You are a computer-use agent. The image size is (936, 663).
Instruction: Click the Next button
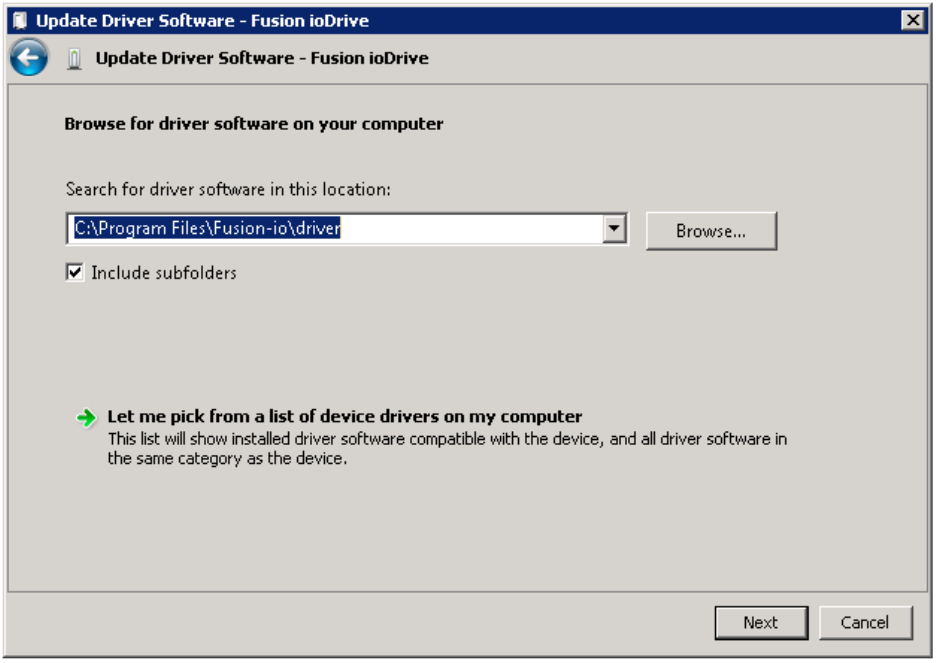pos(760,622)
